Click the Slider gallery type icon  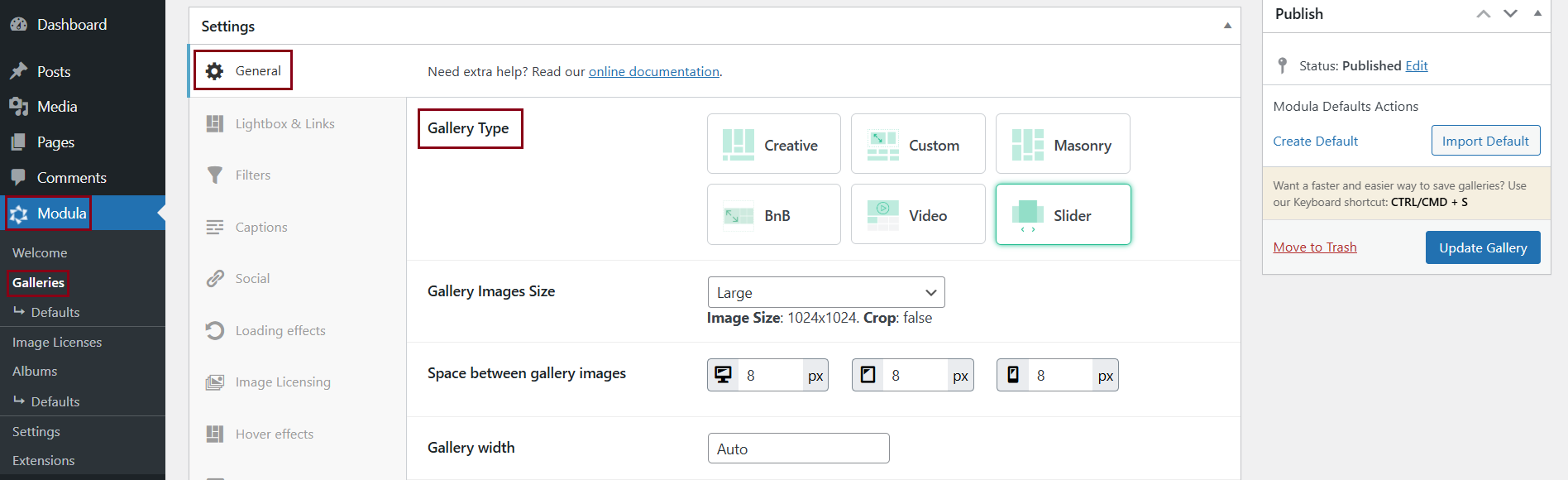tap(1027, 215)
